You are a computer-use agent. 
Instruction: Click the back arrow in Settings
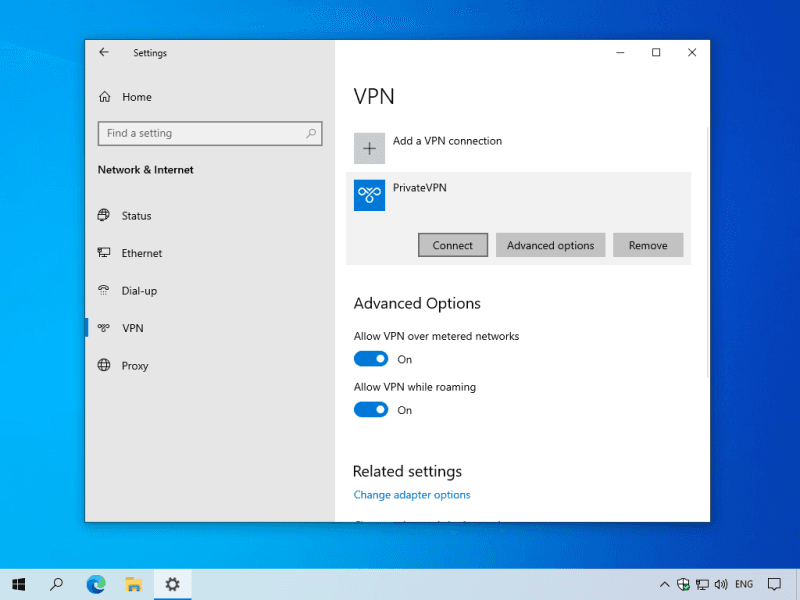click(x=104, y=53)
